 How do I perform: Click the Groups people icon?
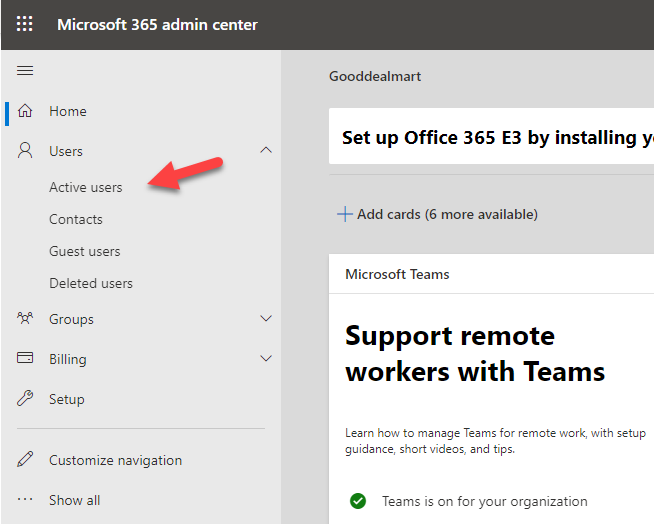[x=25, y=319]
